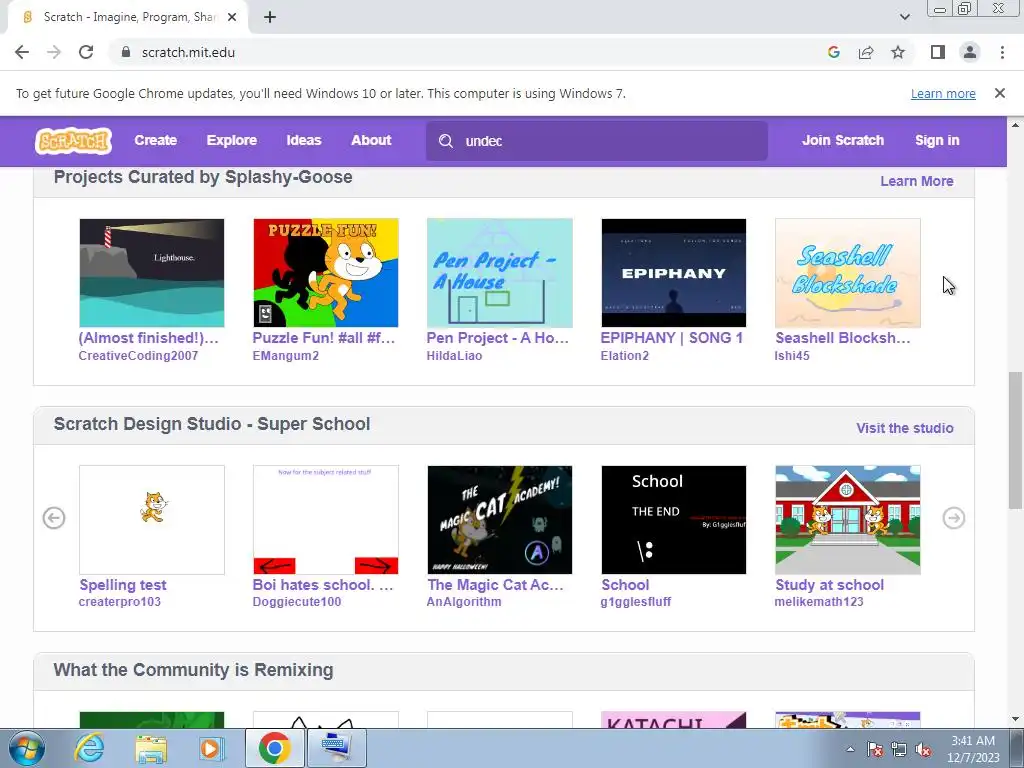Open user melikemath123 profile
This screenshot has height=768, width=1024.
click(x=819, y=601)
